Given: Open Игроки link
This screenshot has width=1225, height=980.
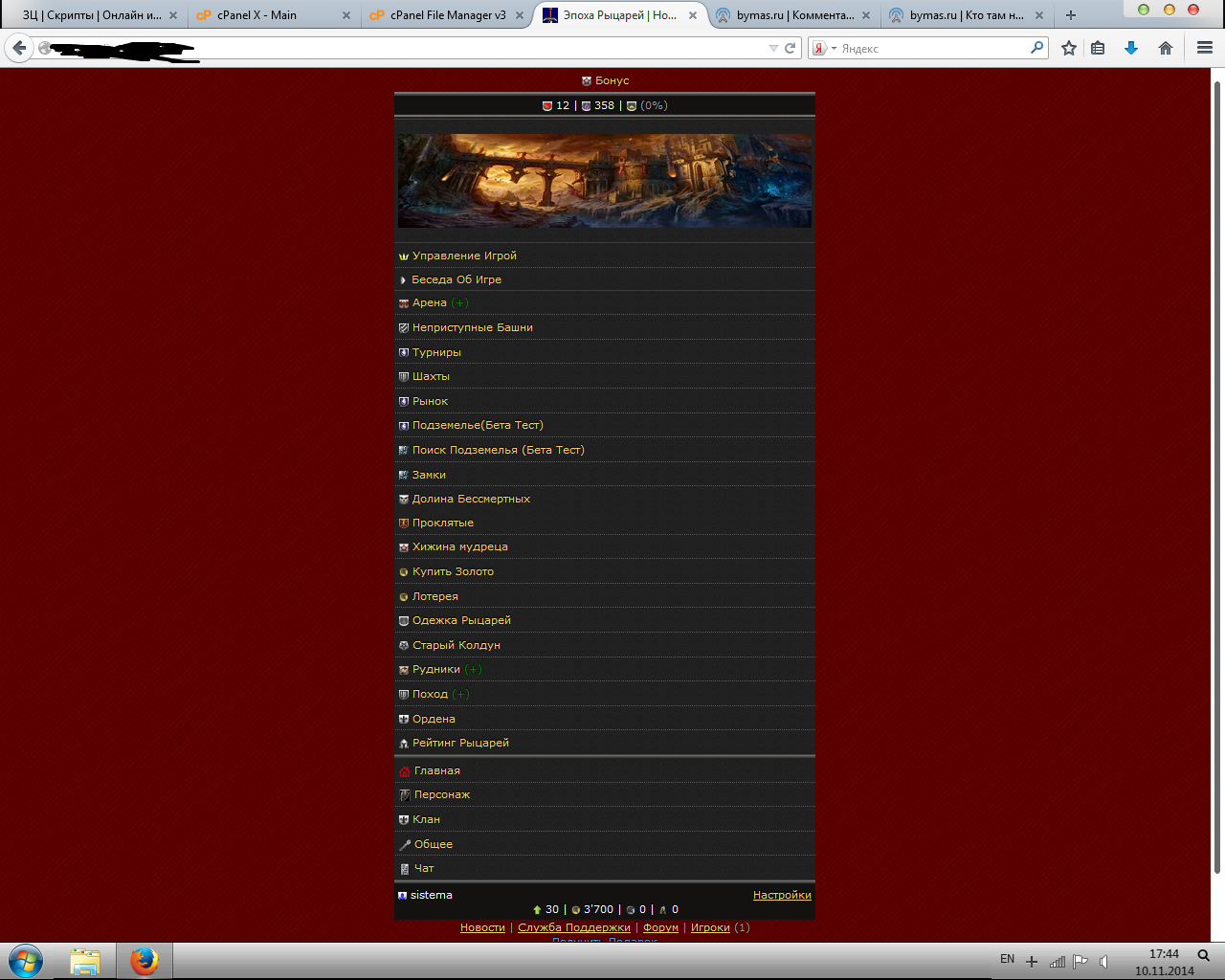Looking at the screenshot, I should pos(710,927).
